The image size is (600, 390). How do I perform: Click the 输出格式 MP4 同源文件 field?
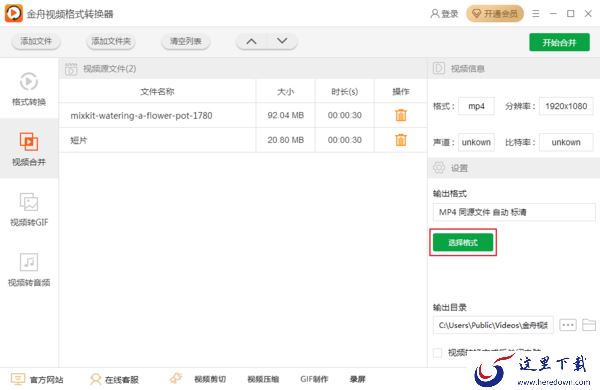pos(514,212)
